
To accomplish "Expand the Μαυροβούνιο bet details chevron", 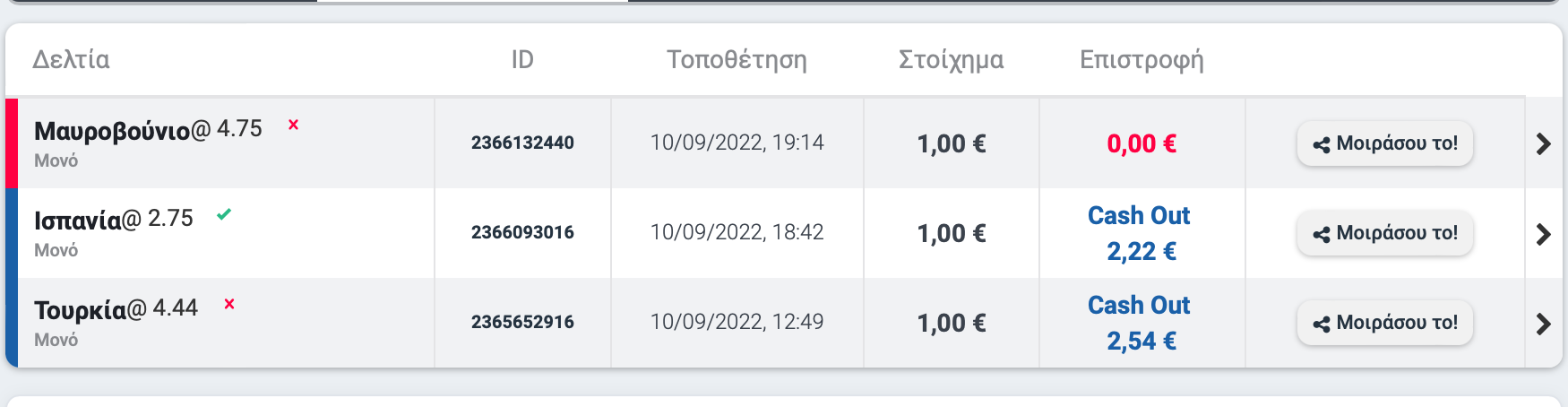I will click(x=1543, y=143).
